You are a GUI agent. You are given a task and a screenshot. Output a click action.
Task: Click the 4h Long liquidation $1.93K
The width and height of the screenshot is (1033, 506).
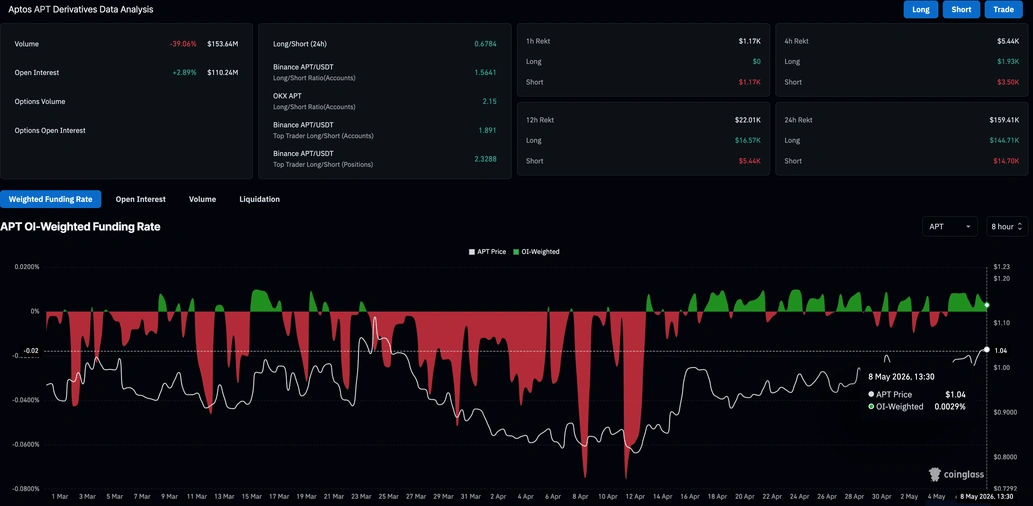[1008, 61]
